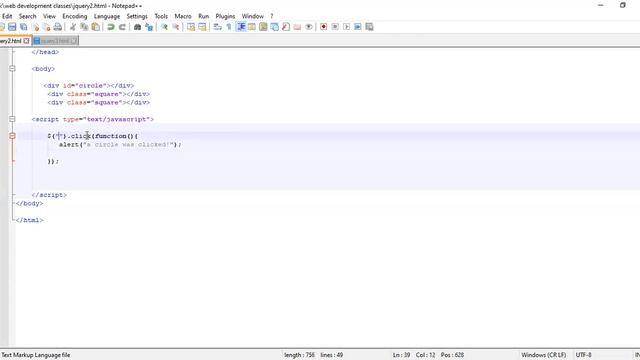Close the second inactive file tab
640x360 pixels.
point(74,41)
